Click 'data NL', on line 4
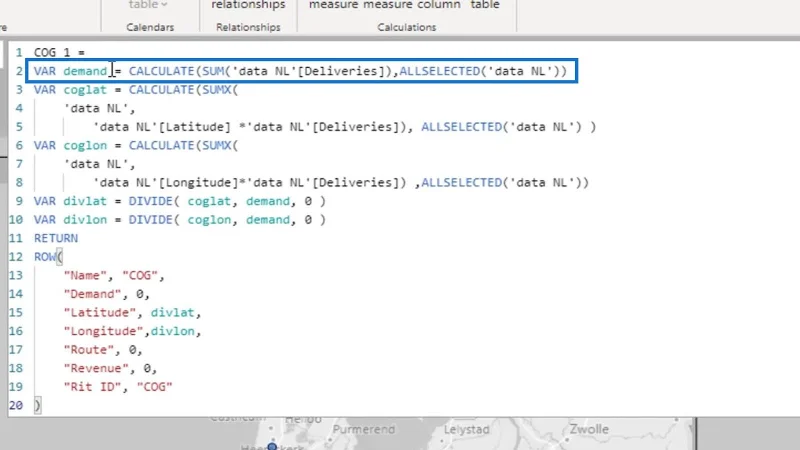The height and width of the screenshot is (450, 800). point(99,108)
